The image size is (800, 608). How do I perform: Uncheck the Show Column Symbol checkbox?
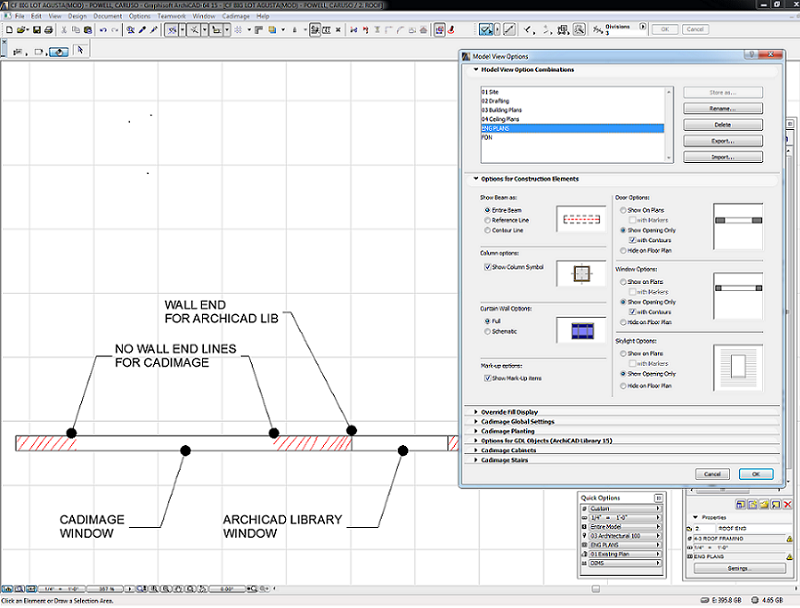[487, 267]
